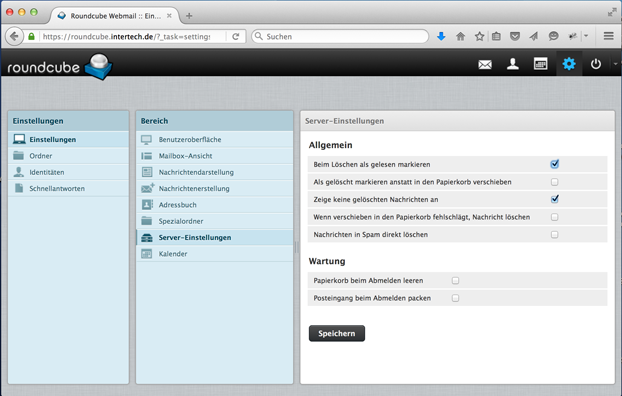This screenshot has height=396, width=622.
Task: Click the roundcube logo
Action: [x=60, y=66]
